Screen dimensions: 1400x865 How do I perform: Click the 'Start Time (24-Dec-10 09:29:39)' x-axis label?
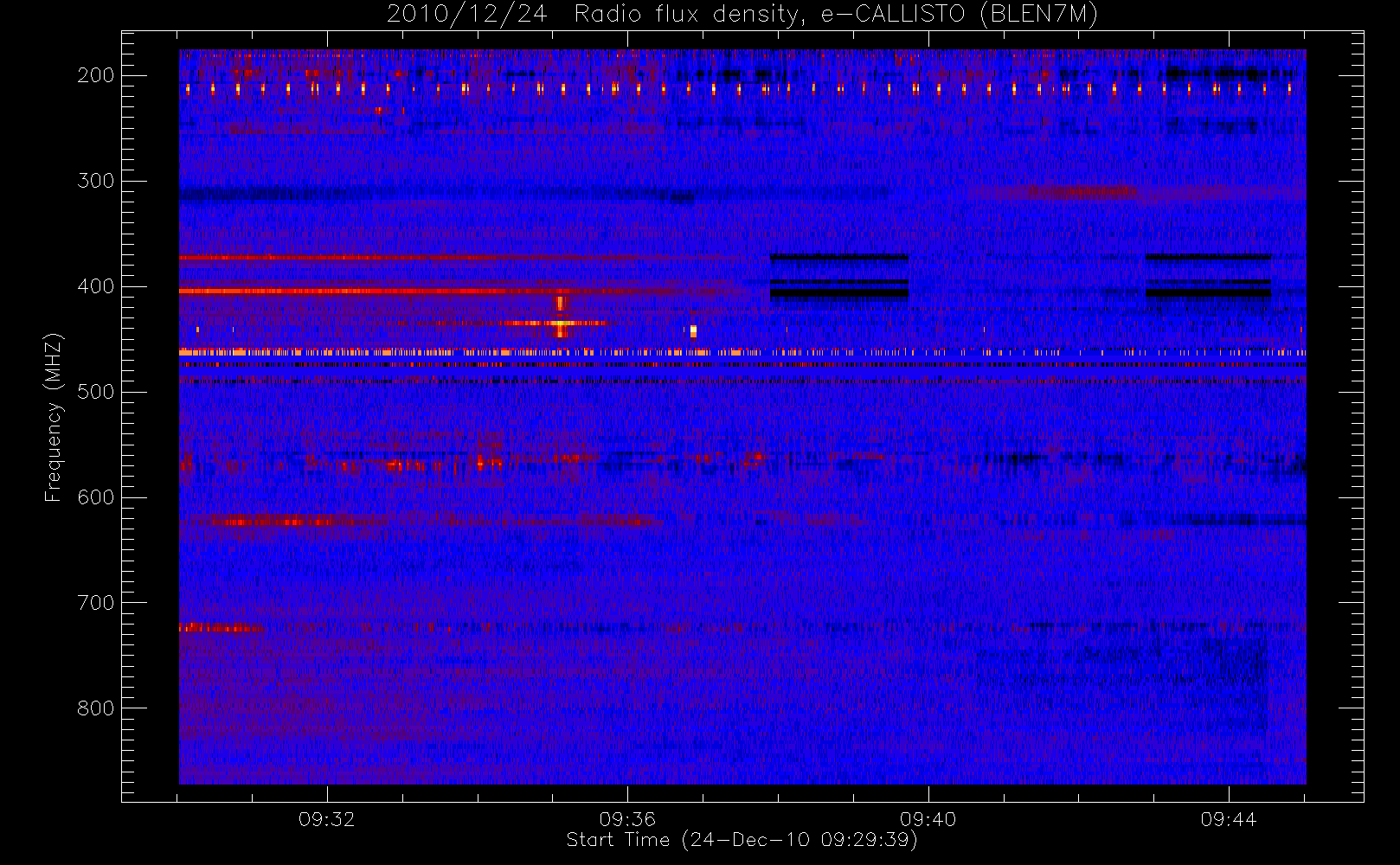[x=742, y=840]
